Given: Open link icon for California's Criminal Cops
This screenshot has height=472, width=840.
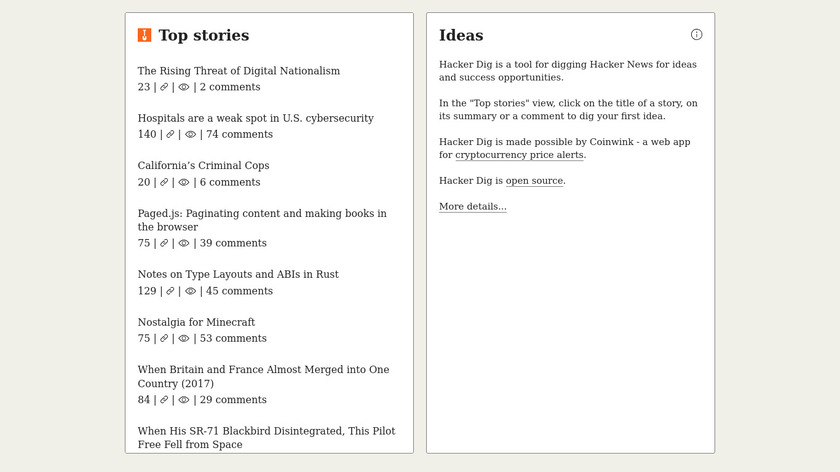Looking at the screenshot, I should pos(164,182).
